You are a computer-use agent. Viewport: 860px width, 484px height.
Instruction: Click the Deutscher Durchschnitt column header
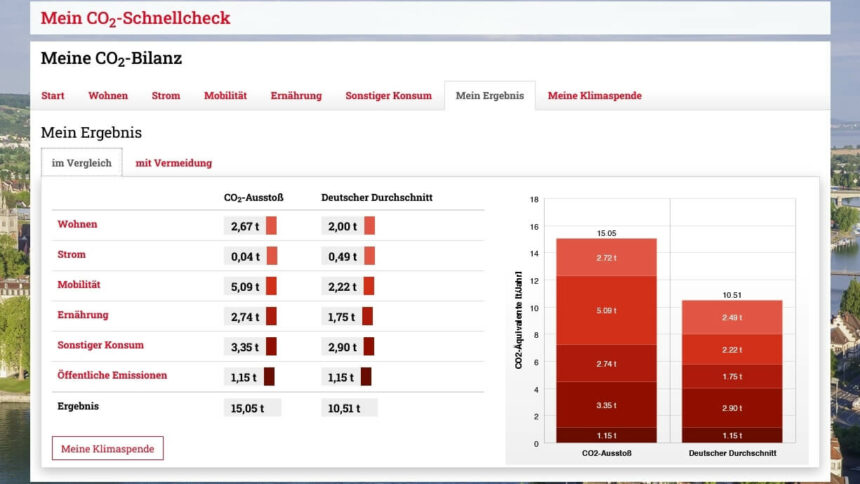377,197
